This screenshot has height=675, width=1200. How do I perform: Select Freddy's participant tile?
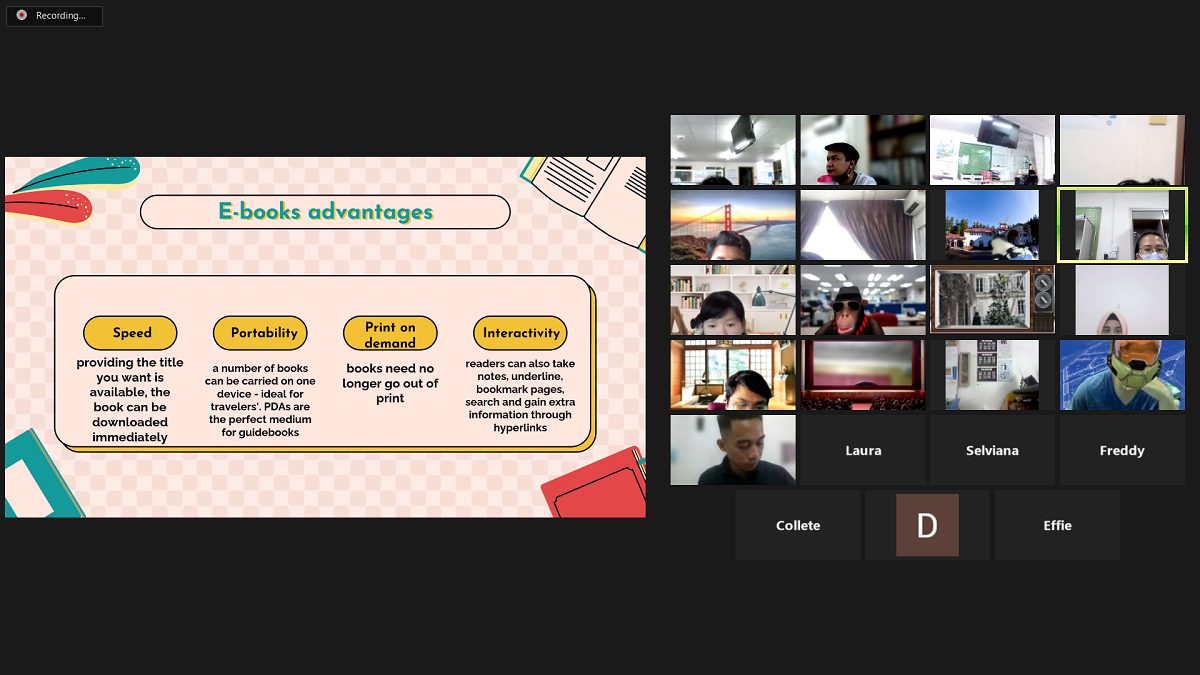(1122, 450)
